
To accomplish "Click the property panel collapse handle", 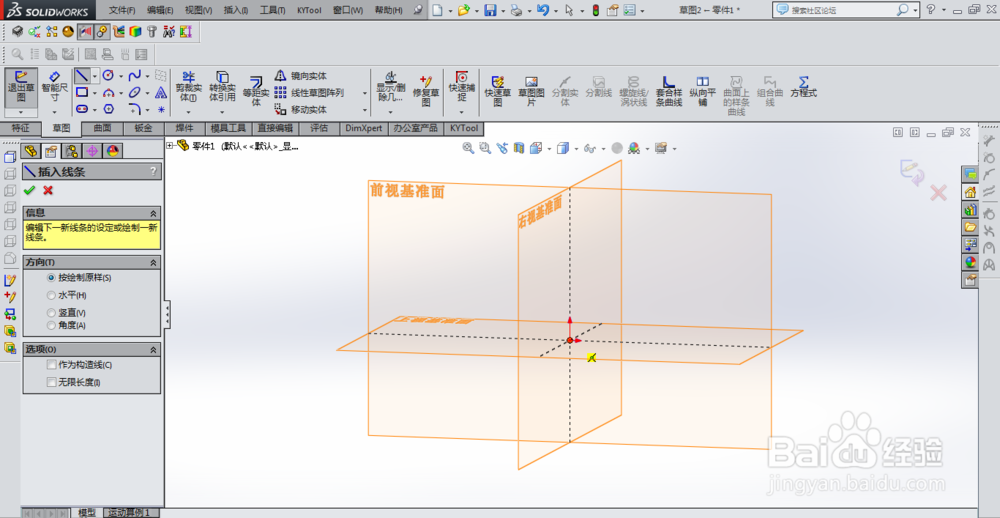I will [x=166, y=314].
